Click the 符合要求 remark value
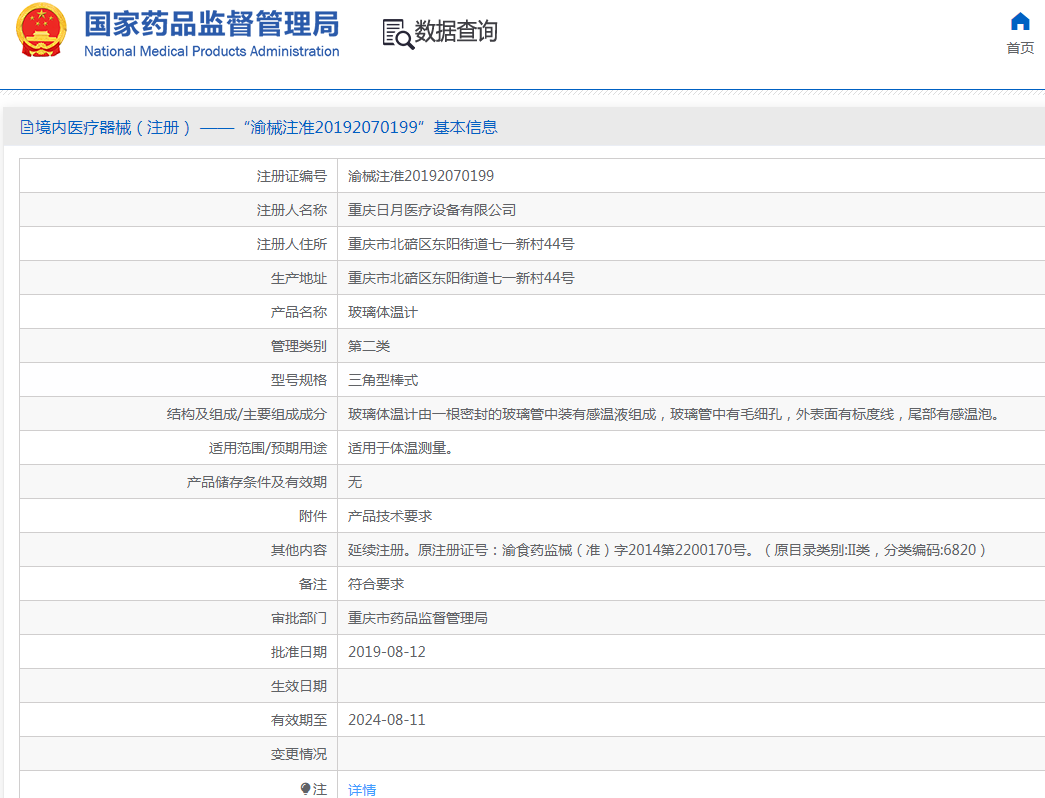The image size is (1045, 798). pyautogui.click(x=376, y=584)
